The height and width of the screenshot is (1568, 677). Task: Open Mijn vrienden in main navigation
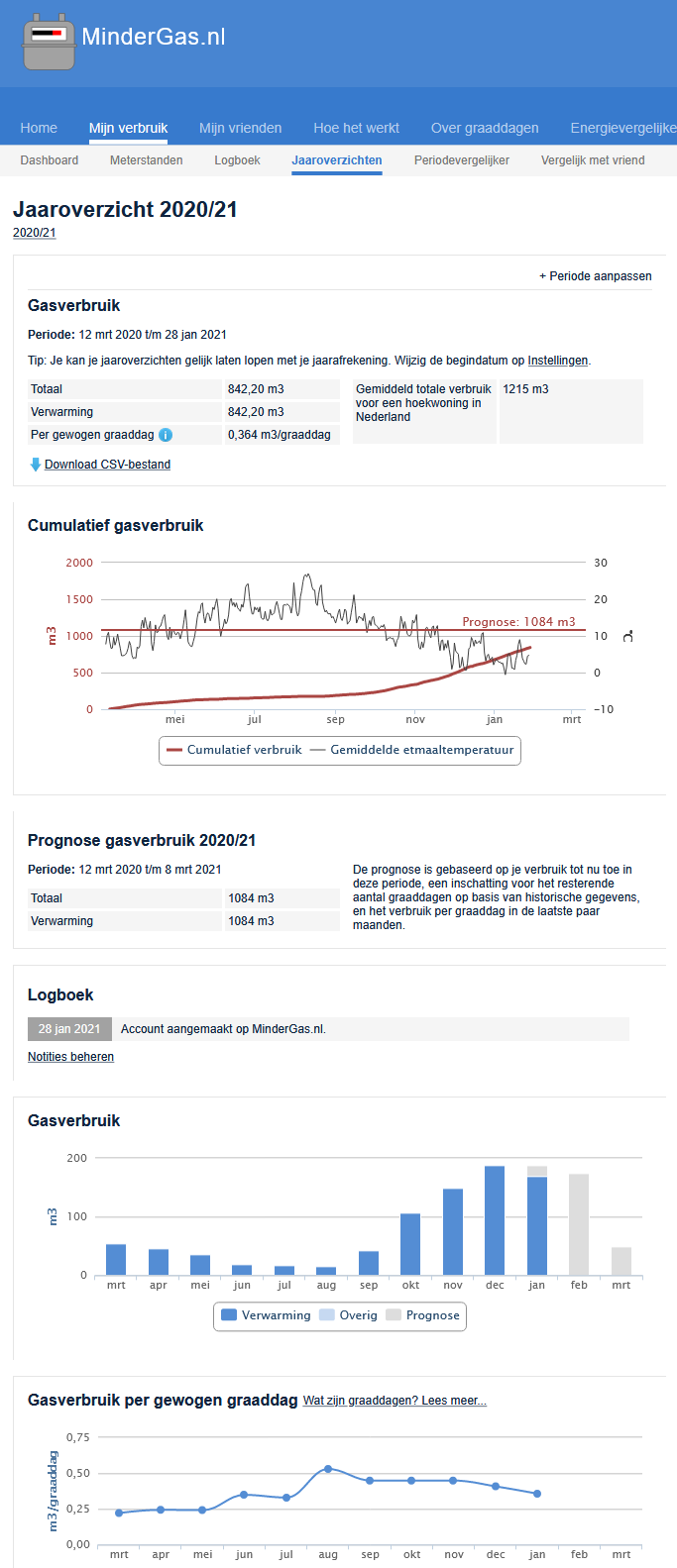click(240, 128)
